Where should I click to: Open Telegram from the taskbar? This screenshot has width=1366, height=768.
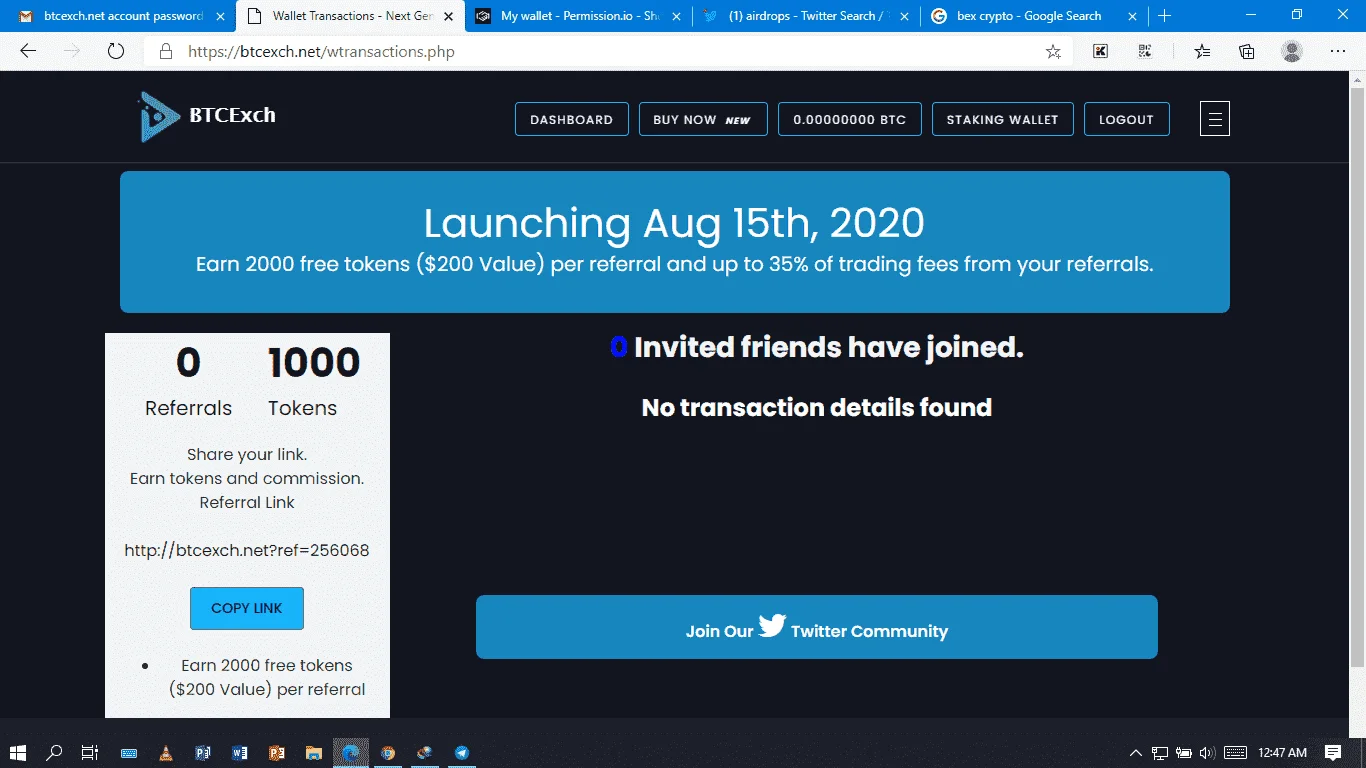point(462,753)
